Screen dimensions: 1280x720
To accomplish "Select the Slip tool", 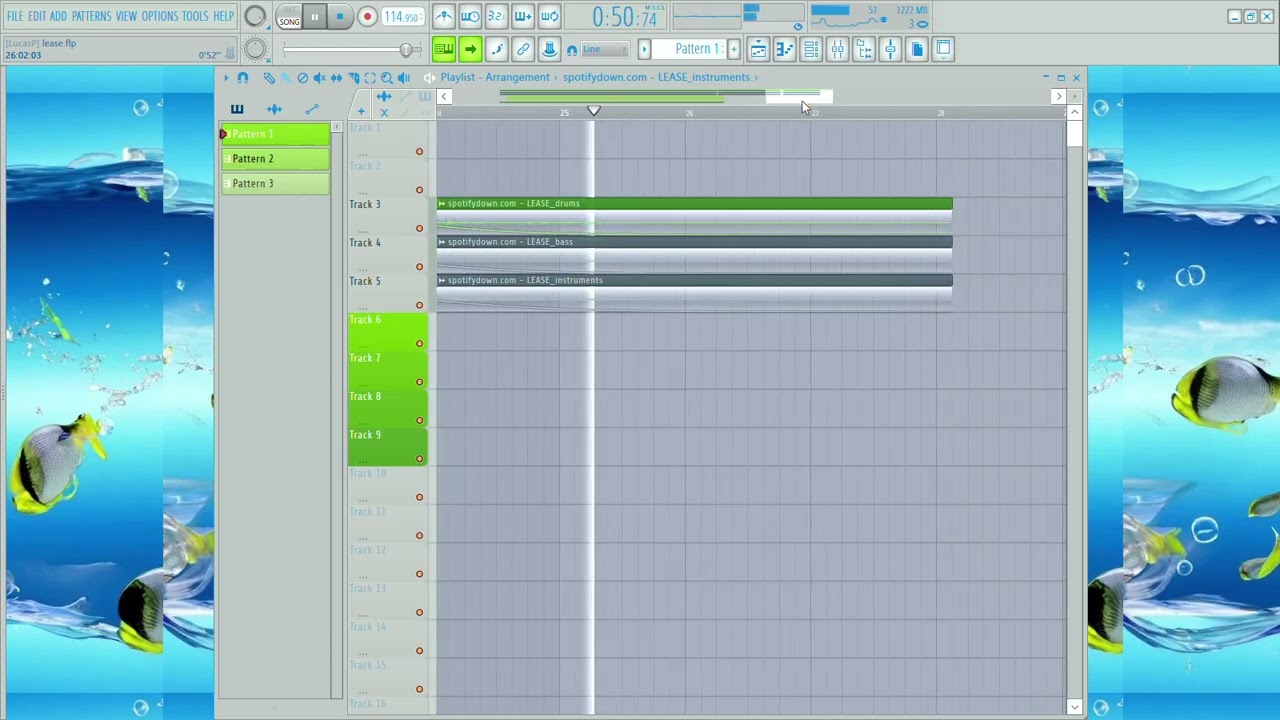I will 337,77.
